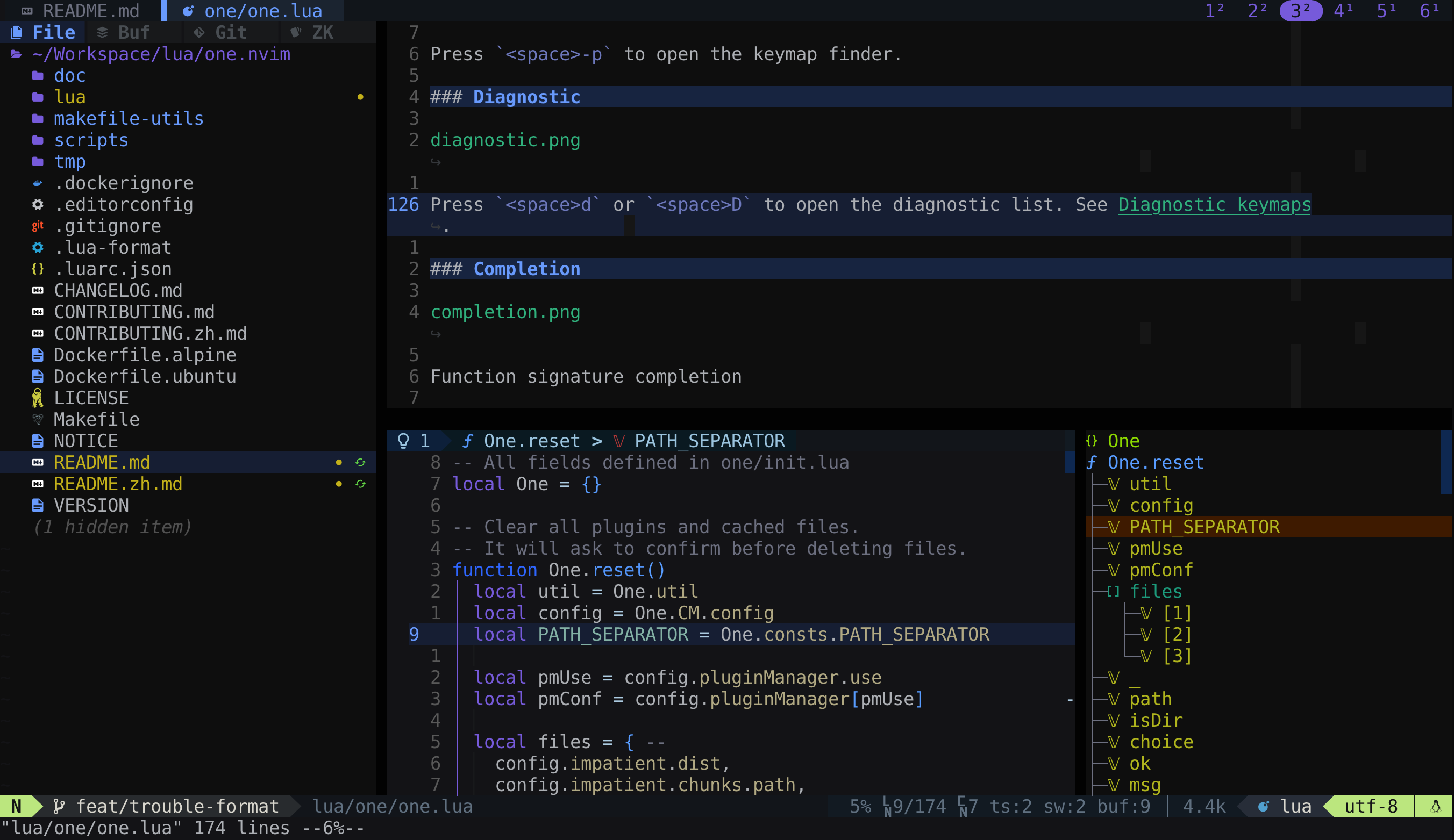Go to tab page 6
Image resolution: width=1454 pixels, height=840 pixels.
[1429, 10]
